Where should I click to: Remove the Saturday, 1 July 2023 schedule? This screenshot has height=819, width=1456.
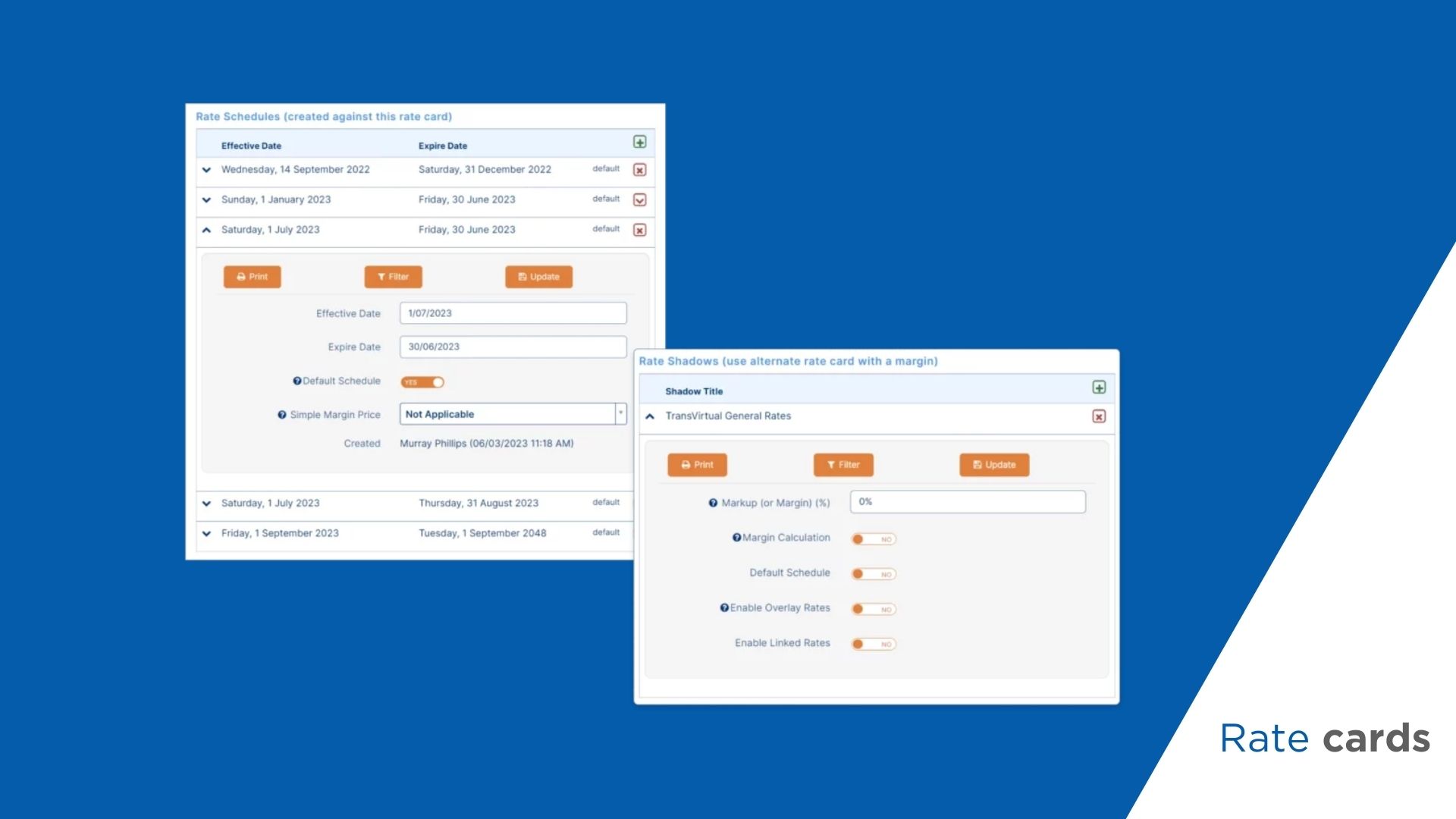click(639, 230)
